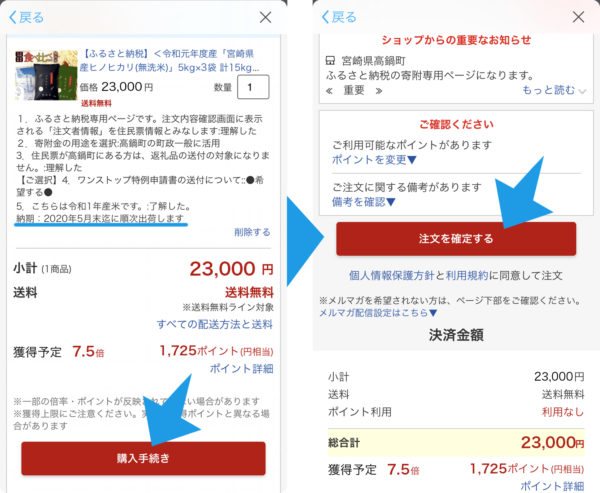Screen dimensions: 600x493
Task: Open the rice product thumbnail image
Action: [46, 75]
